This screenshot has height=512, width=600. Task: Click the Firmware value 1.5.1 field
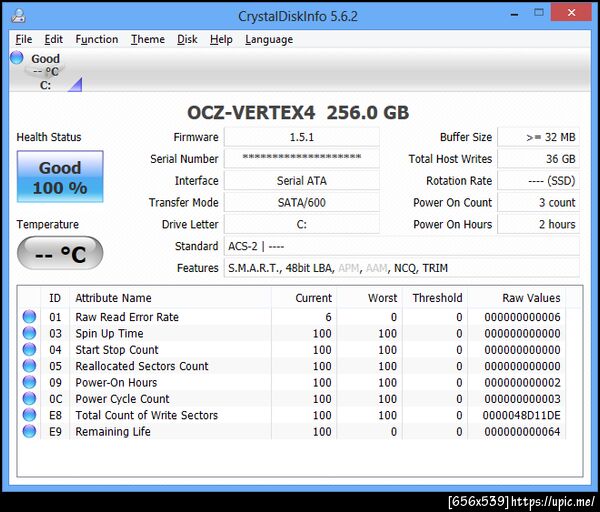[x=302, y=137]
